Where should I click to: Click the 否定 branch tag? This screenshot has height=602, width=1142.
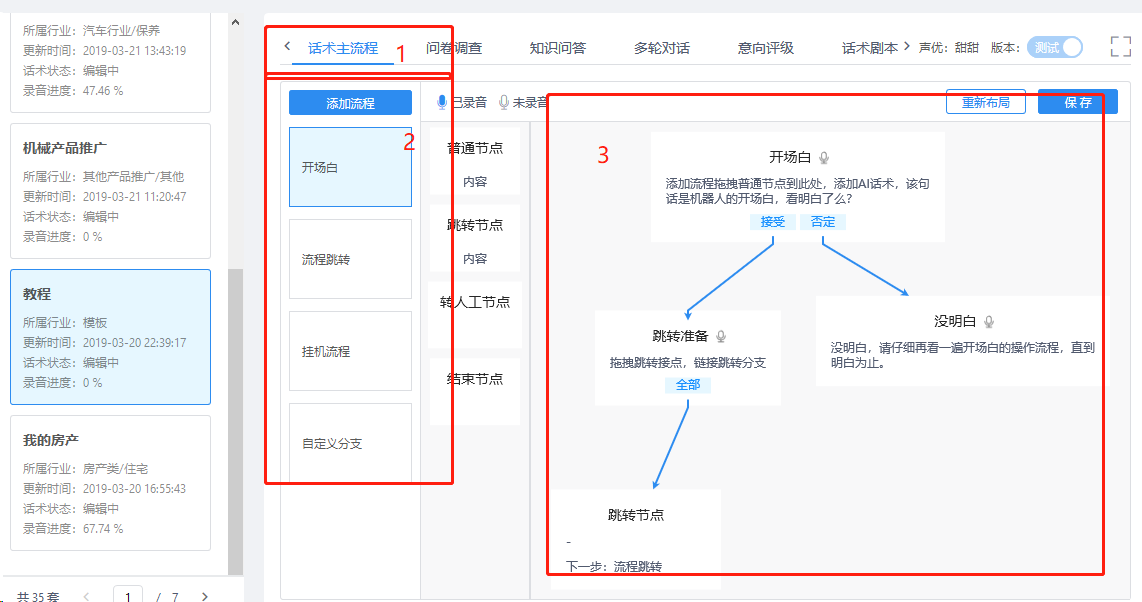(823, 221)
